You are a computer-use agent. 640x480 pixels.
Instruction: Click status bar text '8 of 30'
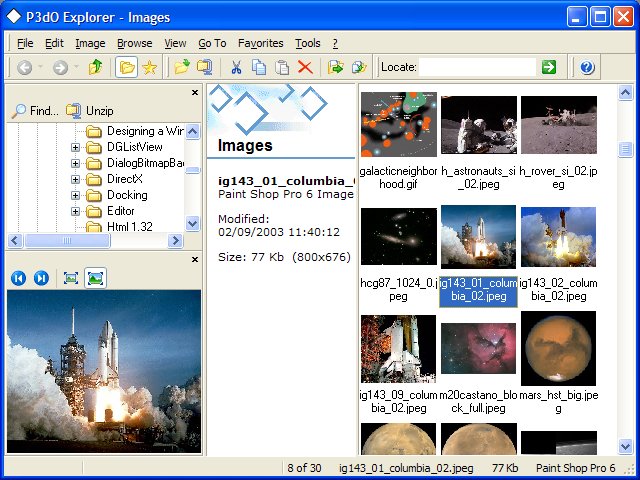point(304,468)
